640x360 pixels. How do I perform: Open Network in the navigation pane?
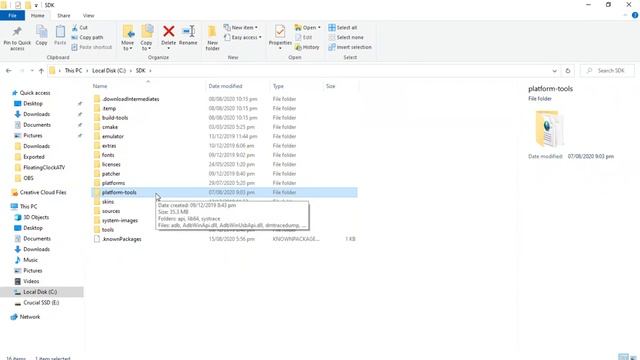[x=30, y=317]
